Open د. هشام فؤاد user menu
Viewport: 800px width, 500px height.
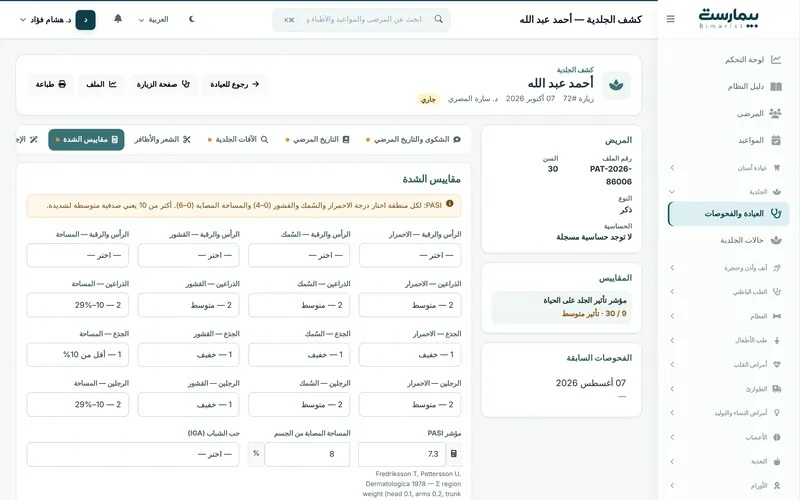coord(57,20)
